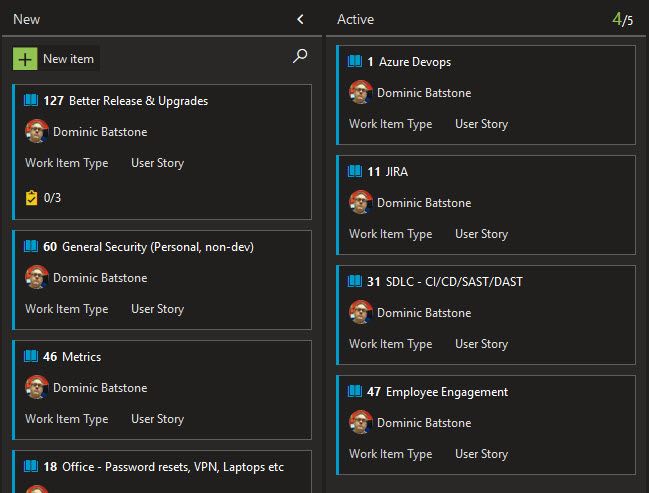Click the book icon on SDLC card
This screenshot has width=649, height=493.
point(355,281)
